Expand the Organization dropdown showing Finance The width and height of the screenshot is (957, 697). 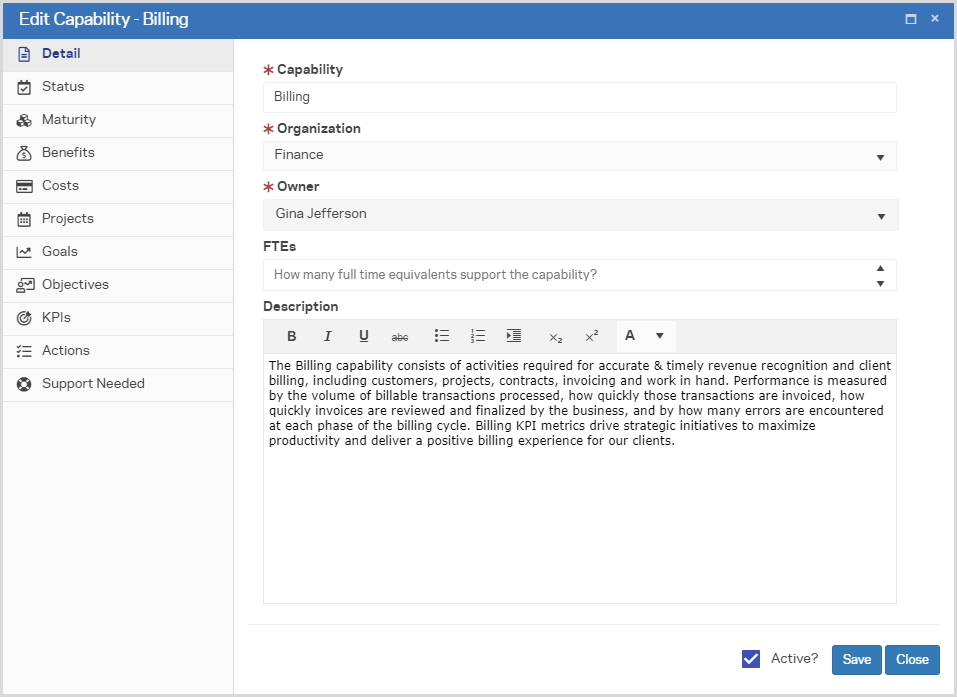point(880,156)
